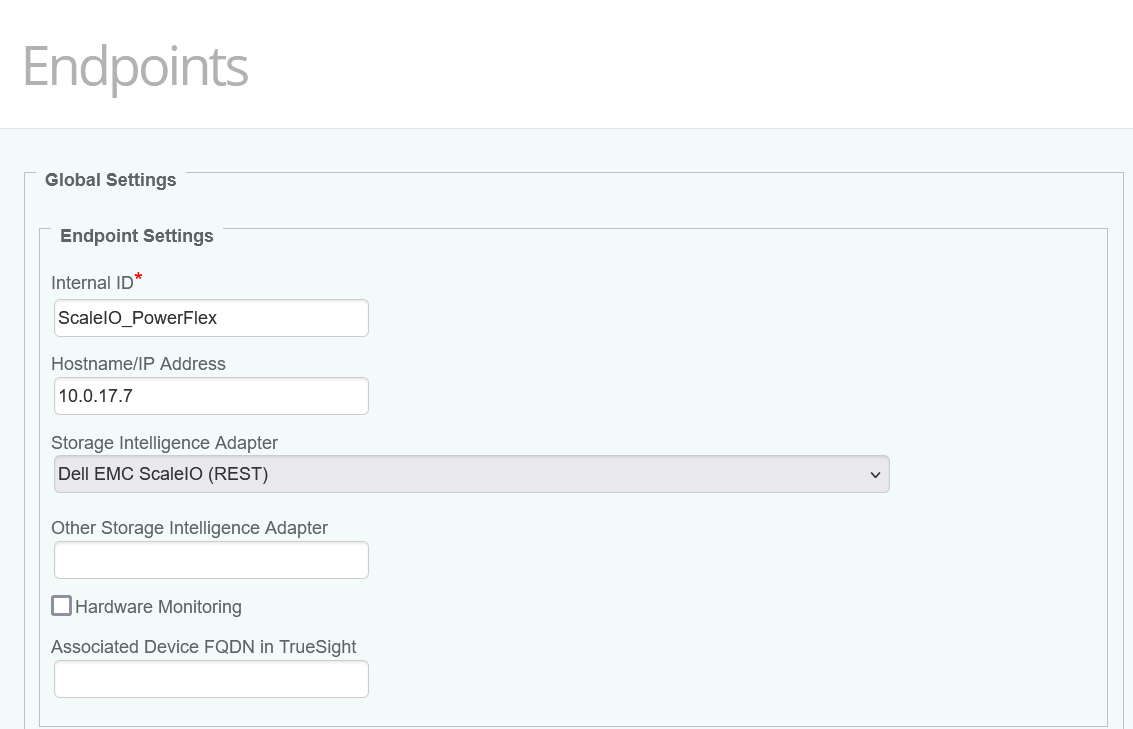Viewport: 1133px width, 729px height.
Task: Click the Hostname/IP Address field
Action: [210, 396]
